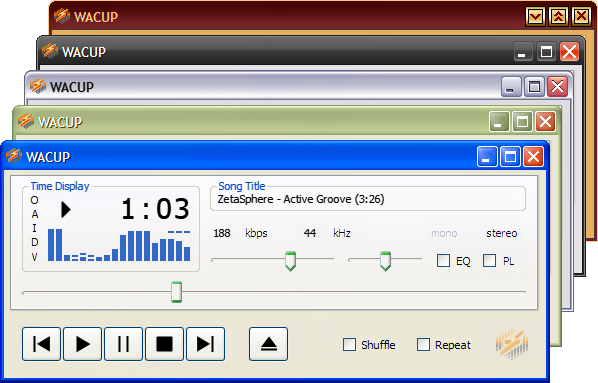
Task: Maximize the silver WACUP window
Action: 534,87
